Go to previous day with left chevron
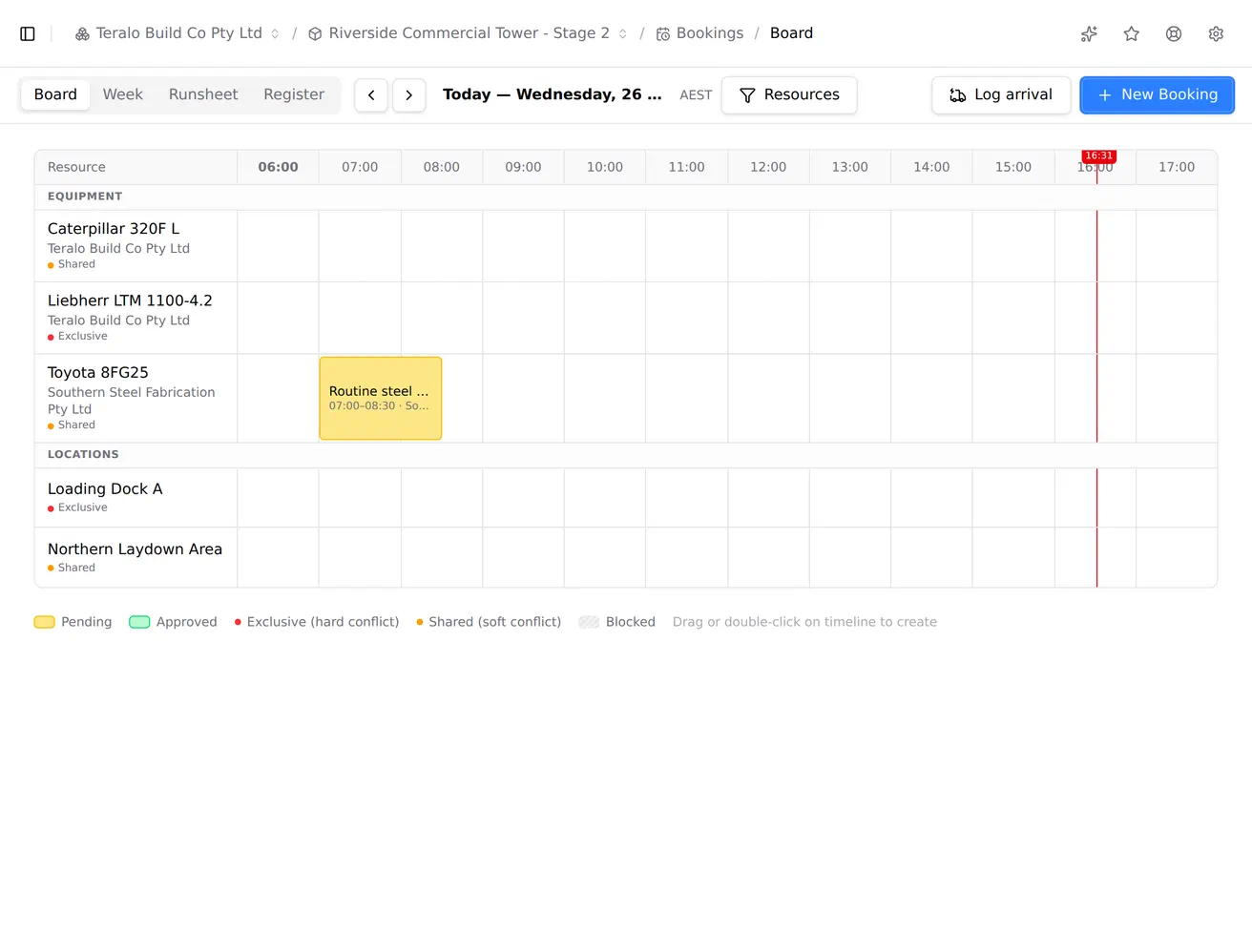Viewport: 1252px width, 952px height. click(x=371, y=95)
